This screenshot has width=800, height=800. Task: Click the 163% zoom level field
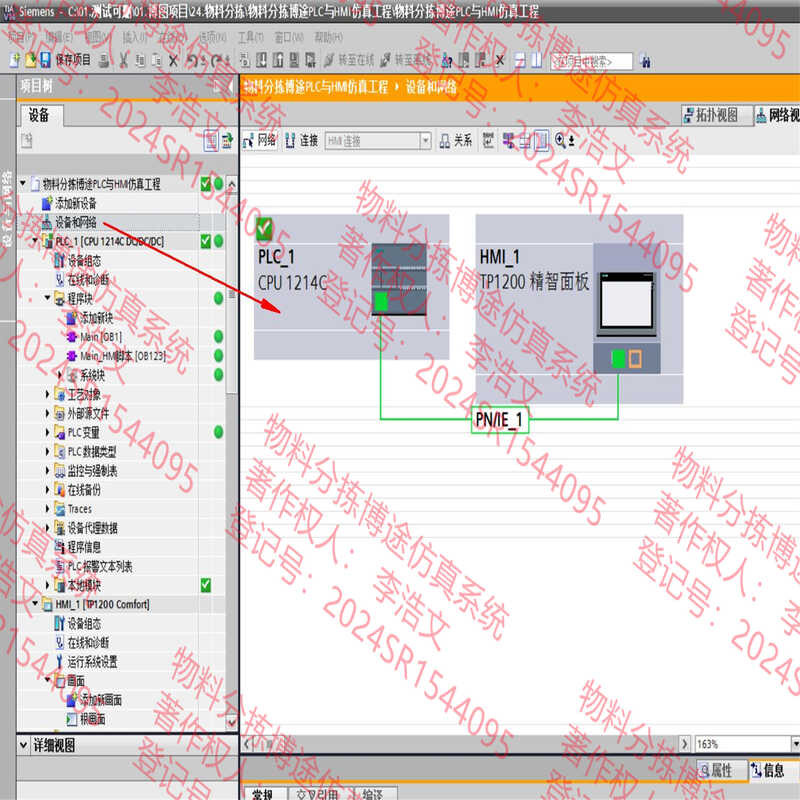[742, 744]
